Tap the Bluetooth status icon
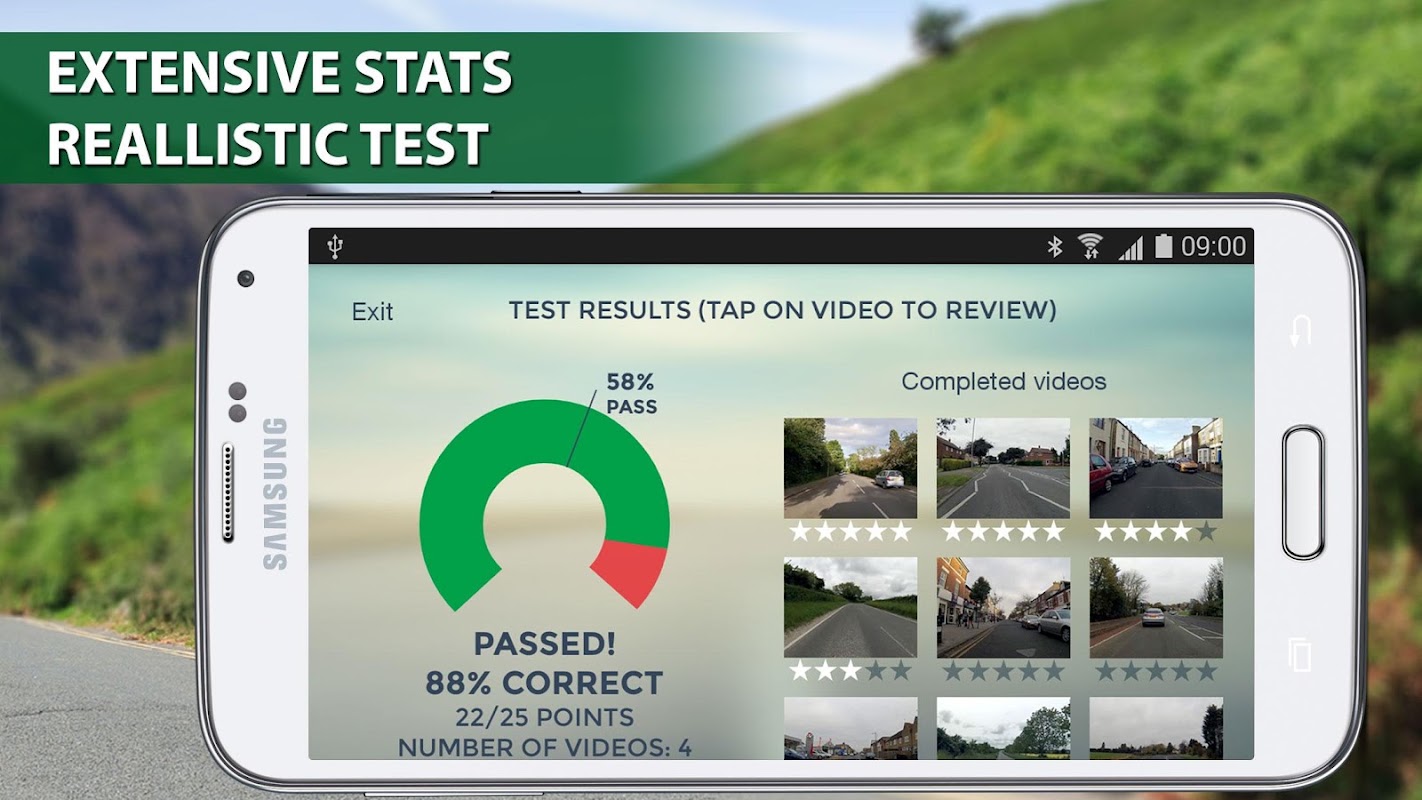The width and height of the screenshot is (1422, 800). (1054, 246)
